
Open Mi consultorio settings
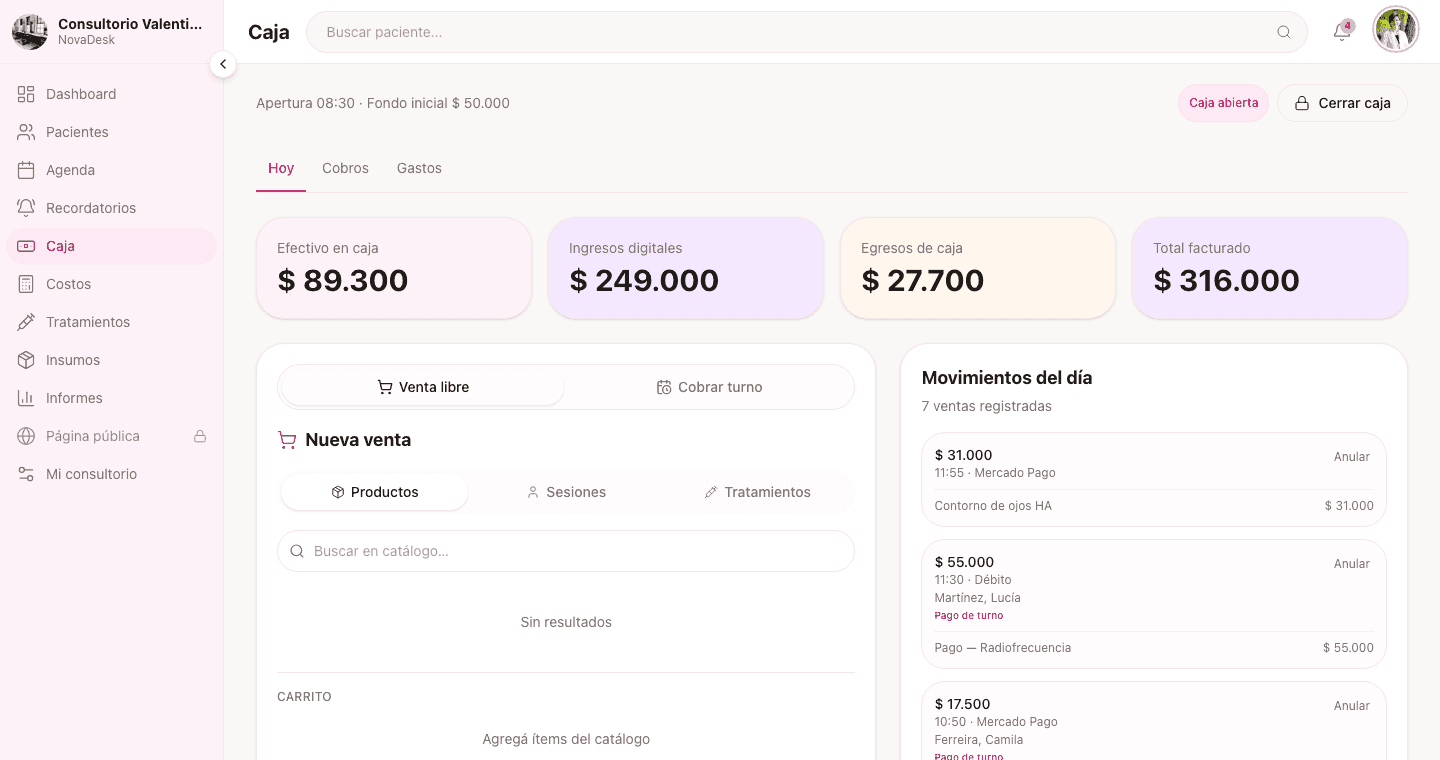point(111,474)
